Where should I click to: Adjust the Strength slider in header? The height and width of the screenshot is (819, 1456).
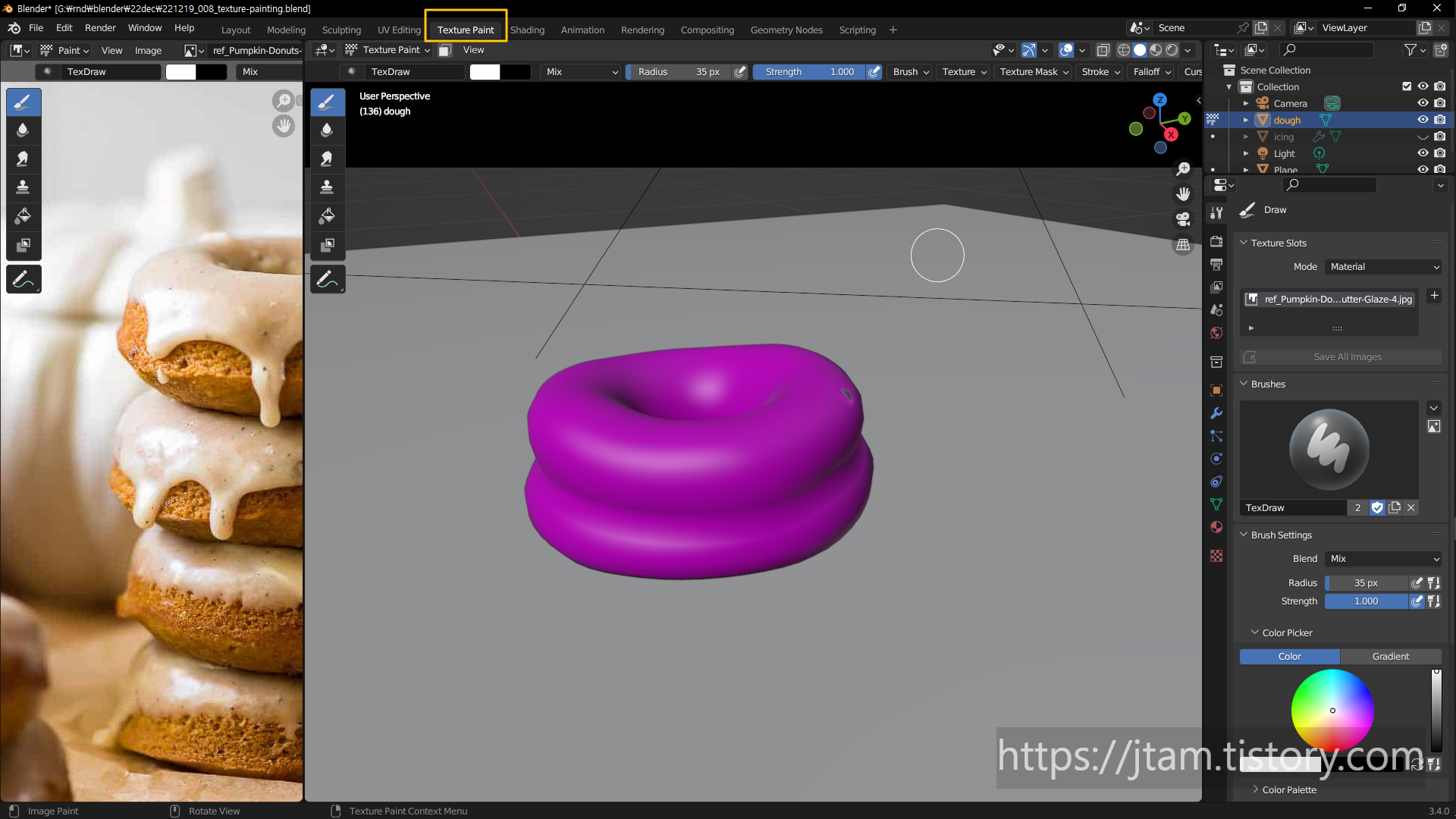(x=809, y=72)
